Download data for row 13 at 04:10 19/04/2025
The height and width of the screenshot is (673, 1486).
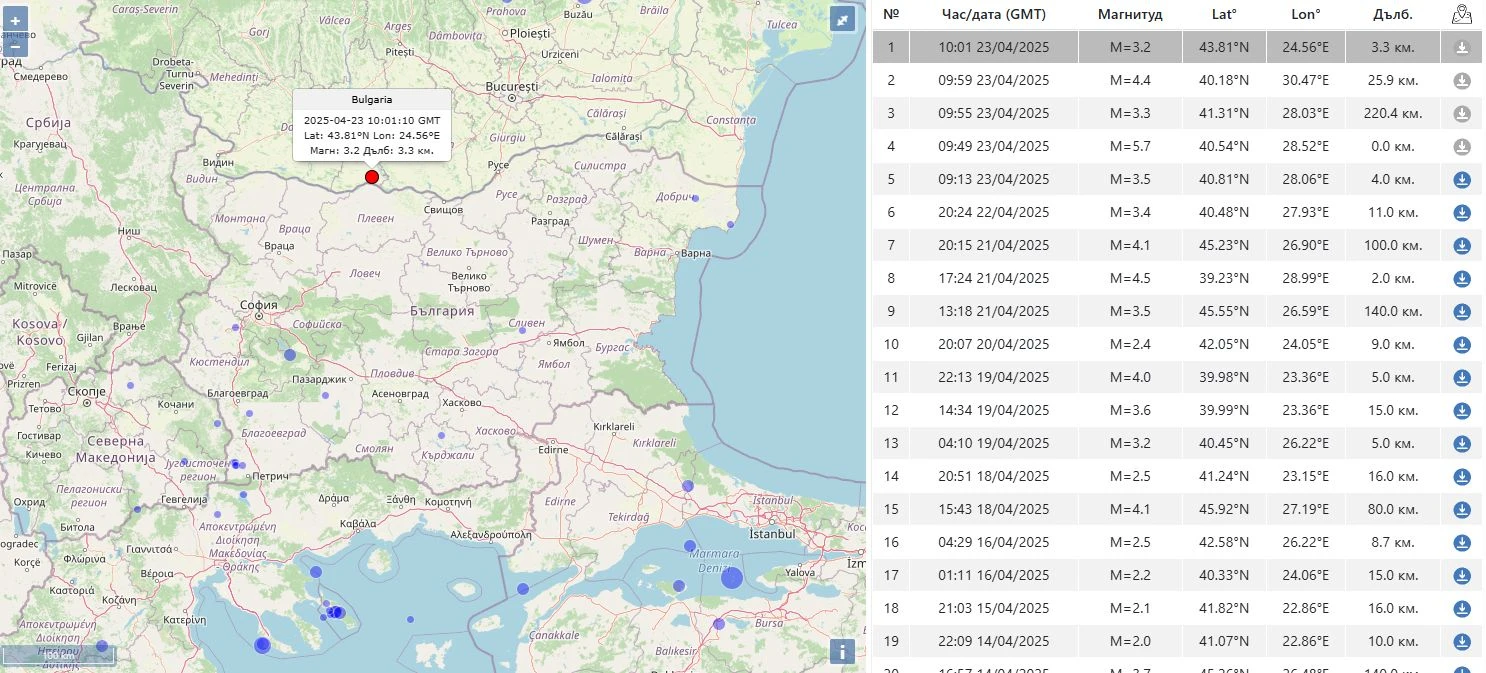(1462, 444)
